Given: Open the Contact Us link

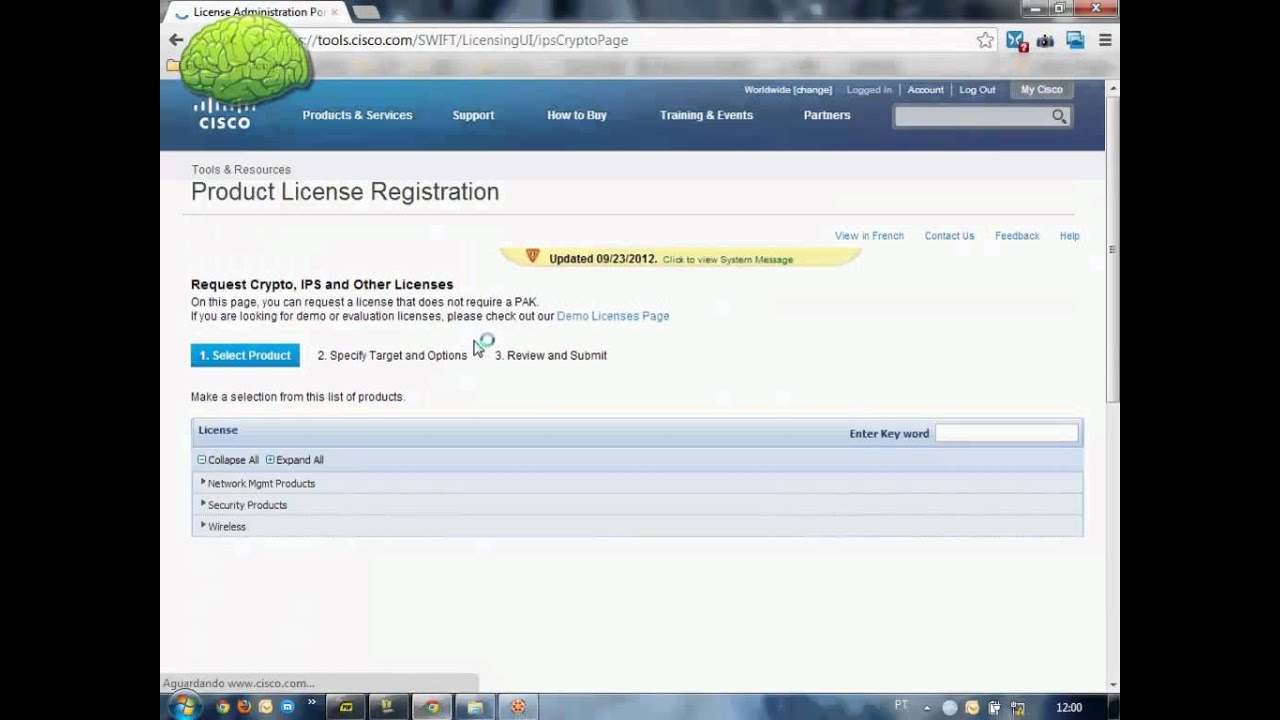Looking at the screenshot, I should (x=949, y=236).
